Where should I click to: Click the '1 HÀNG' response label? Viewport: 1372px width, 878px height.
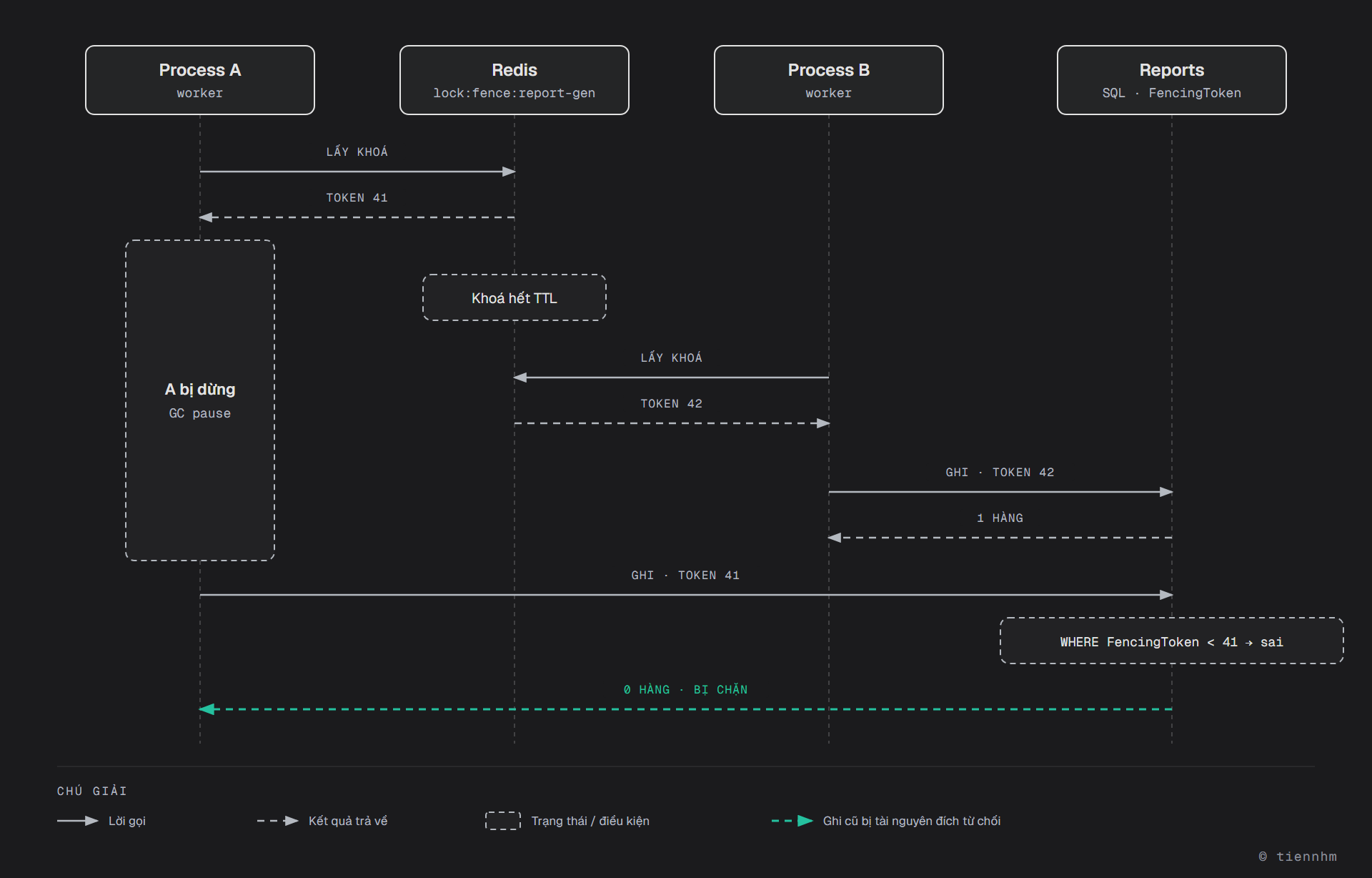click(1000, 518)
